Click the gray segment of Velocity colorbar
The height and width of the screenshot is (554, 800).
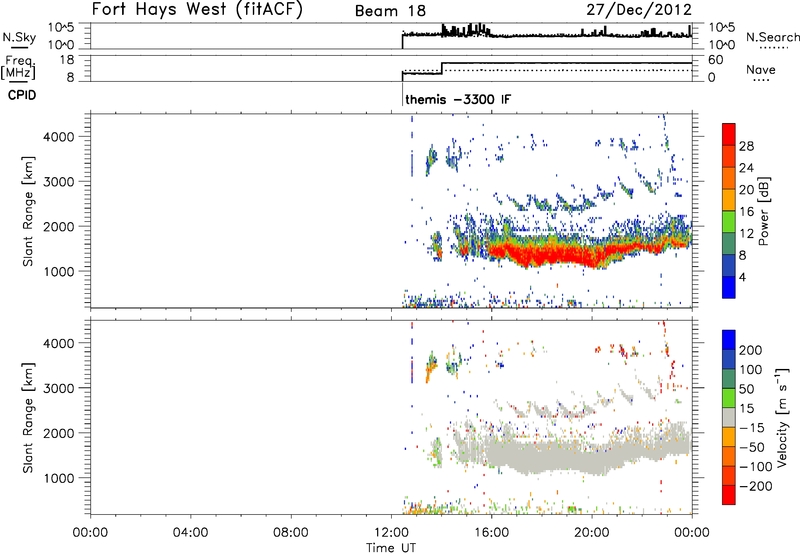729,417
